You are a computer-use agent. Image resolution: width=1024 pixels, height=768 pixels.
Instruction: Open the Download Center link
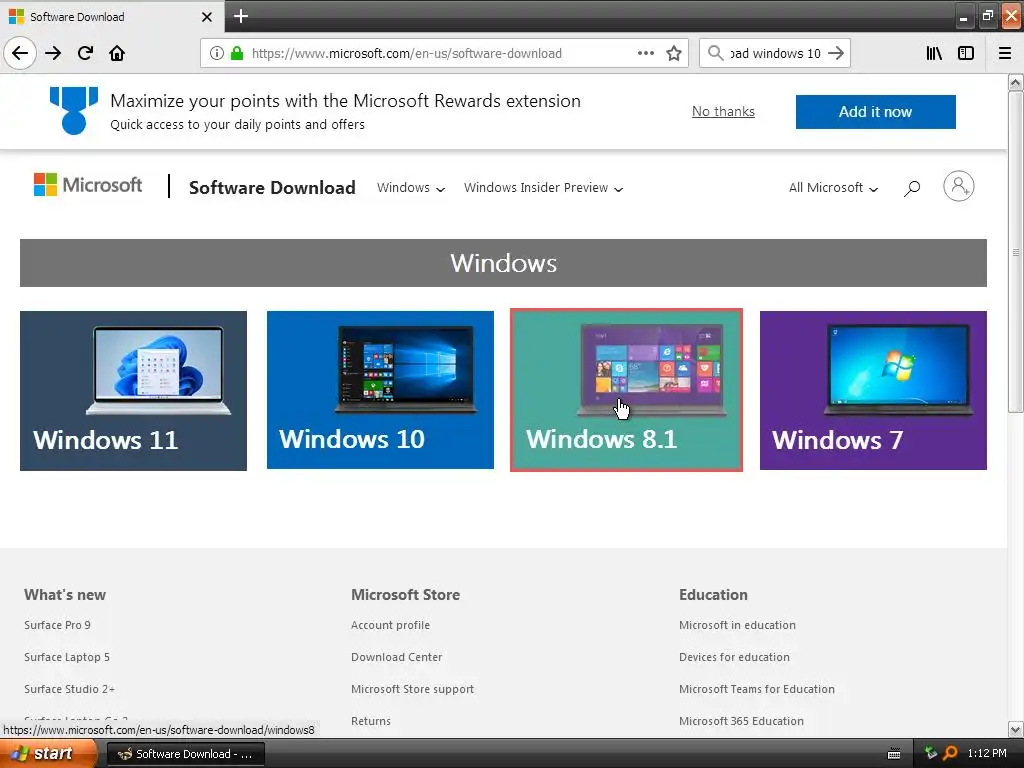[396, 657]
